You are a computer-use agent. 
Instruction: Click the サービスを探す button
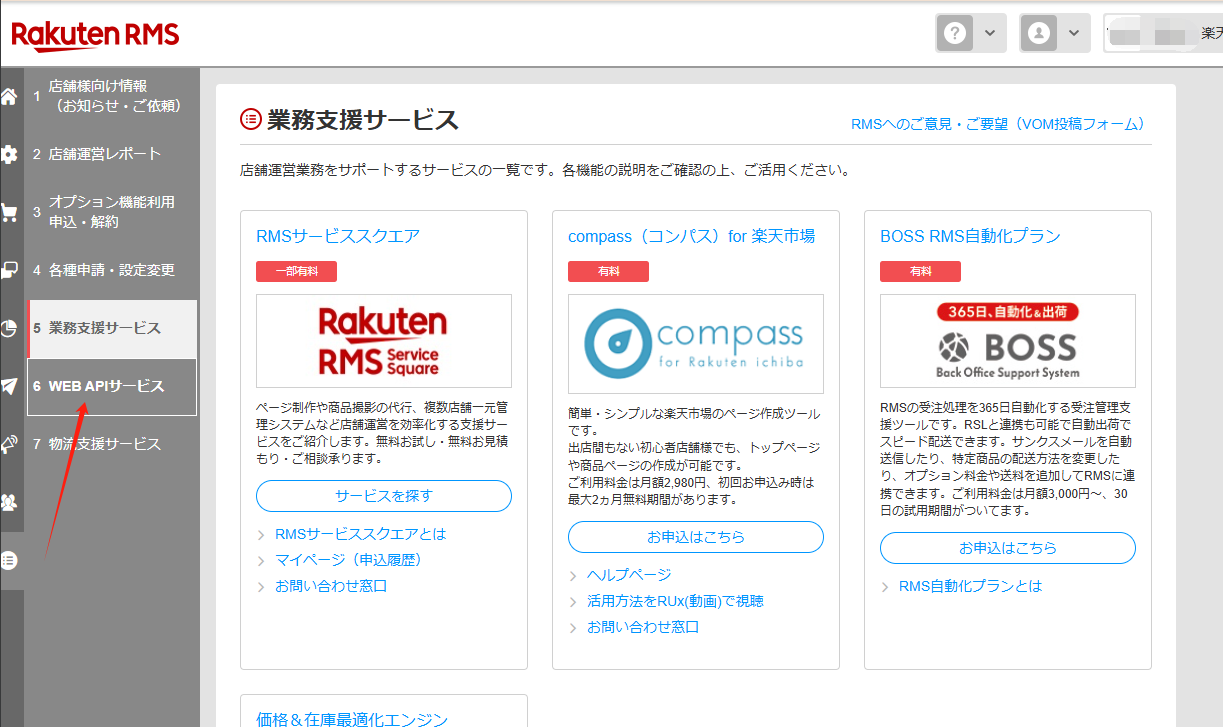pos(384,496)
